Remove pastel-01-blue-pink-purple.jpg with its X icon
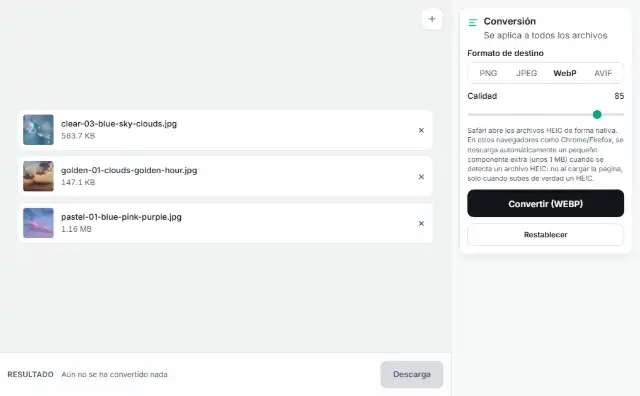640x396 pixels. pos(421,223)
